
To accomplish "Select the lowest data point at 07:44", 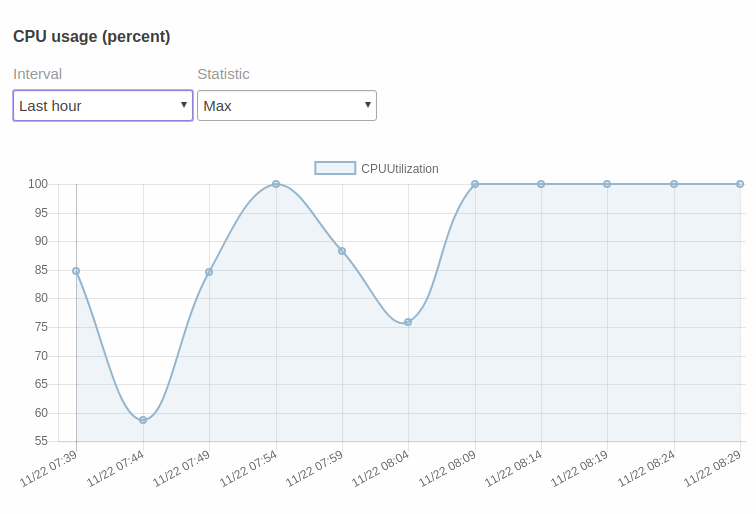I will point(143,420).
